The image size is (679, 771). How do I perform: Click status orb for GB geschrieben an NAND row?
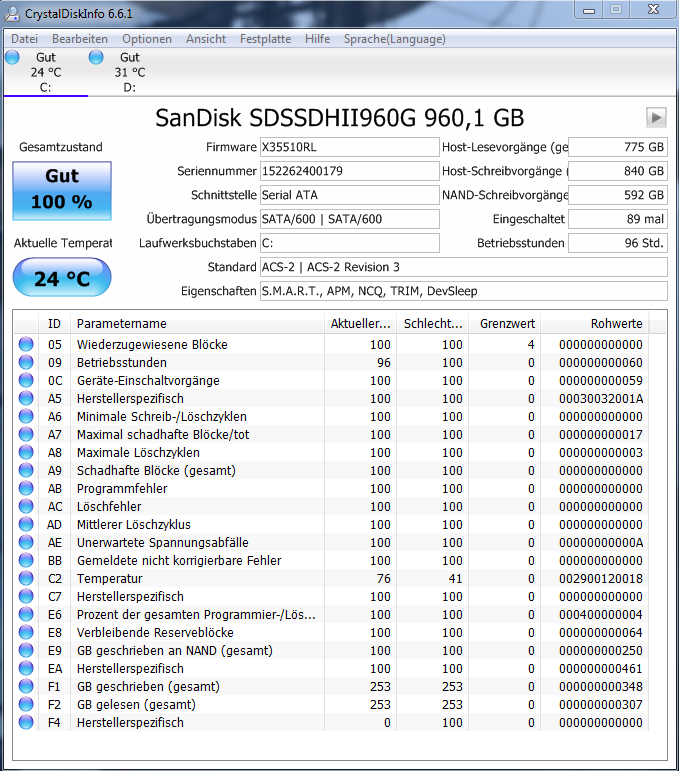point(26,650)
